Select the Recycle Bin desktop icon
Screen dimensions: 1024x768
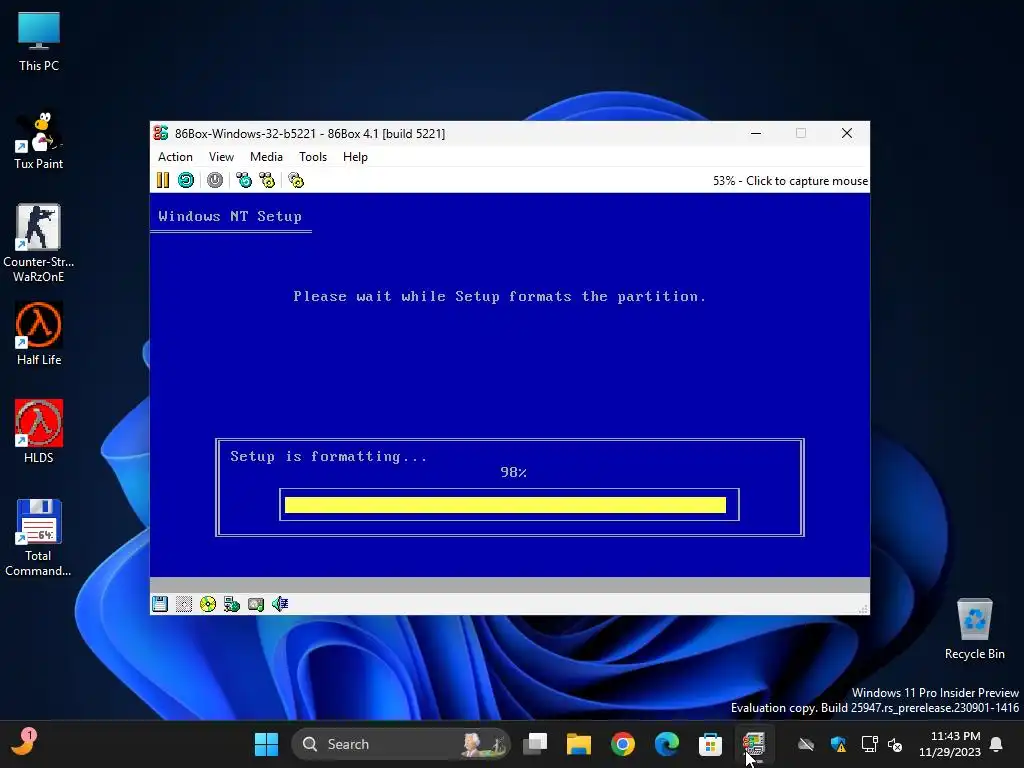pyautogui.click(x=974, y=629)
